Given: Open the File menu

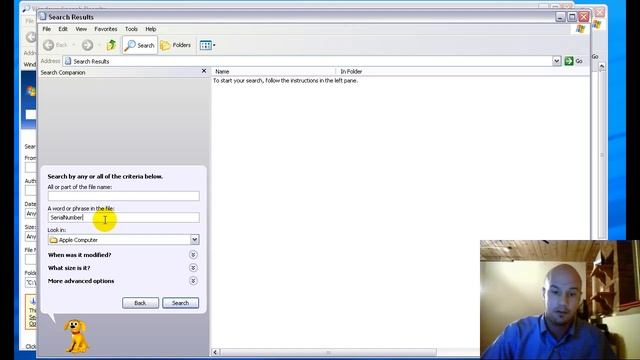Looking at the screenshot, I should 47,29.
